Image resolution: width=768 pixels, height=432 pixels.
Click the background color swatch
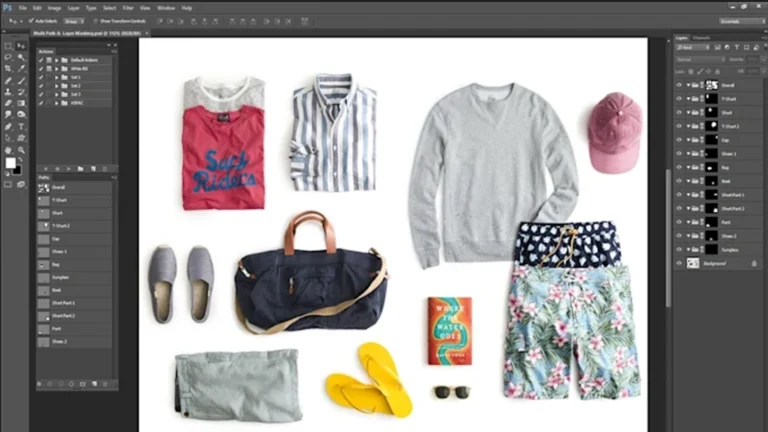point(18,171)
